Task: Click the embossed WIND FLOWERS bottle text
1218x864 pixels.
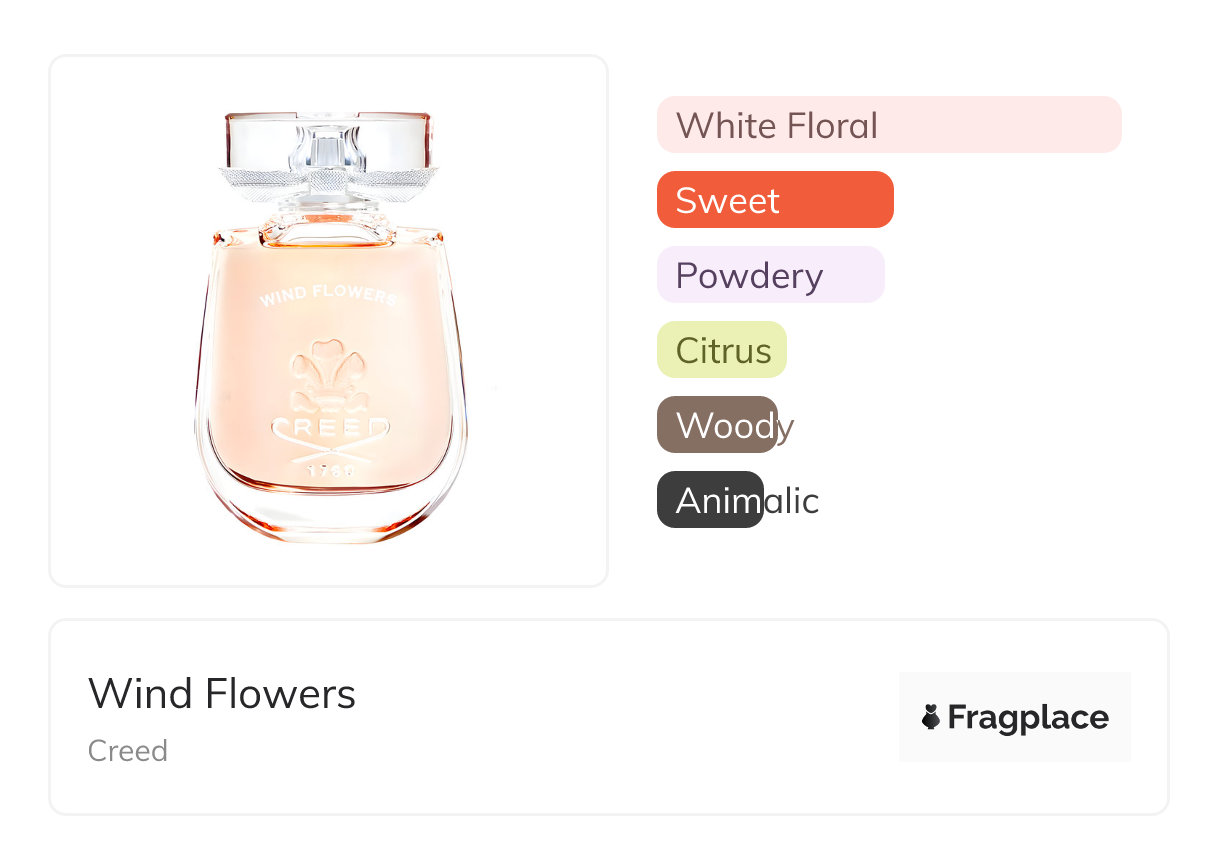Action: click(328, 296)
